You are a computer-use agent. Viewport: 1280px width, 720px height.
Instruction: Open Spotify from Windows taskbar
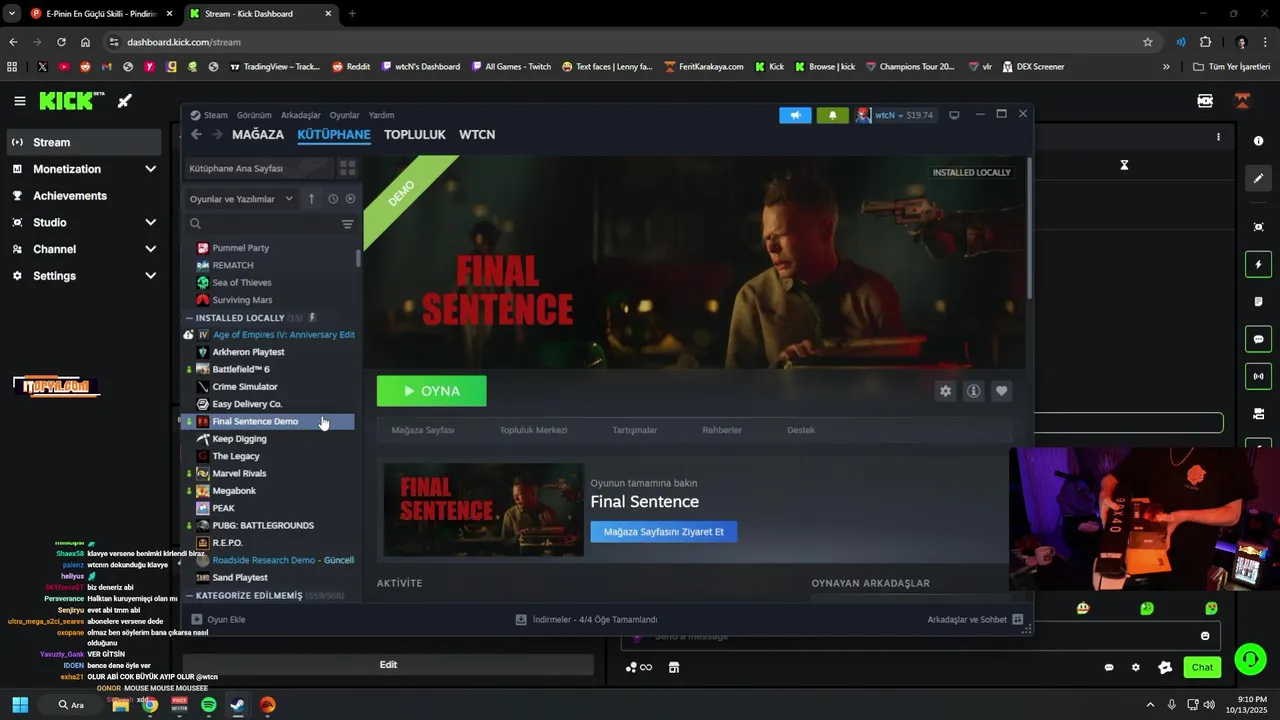click(208, 705)
